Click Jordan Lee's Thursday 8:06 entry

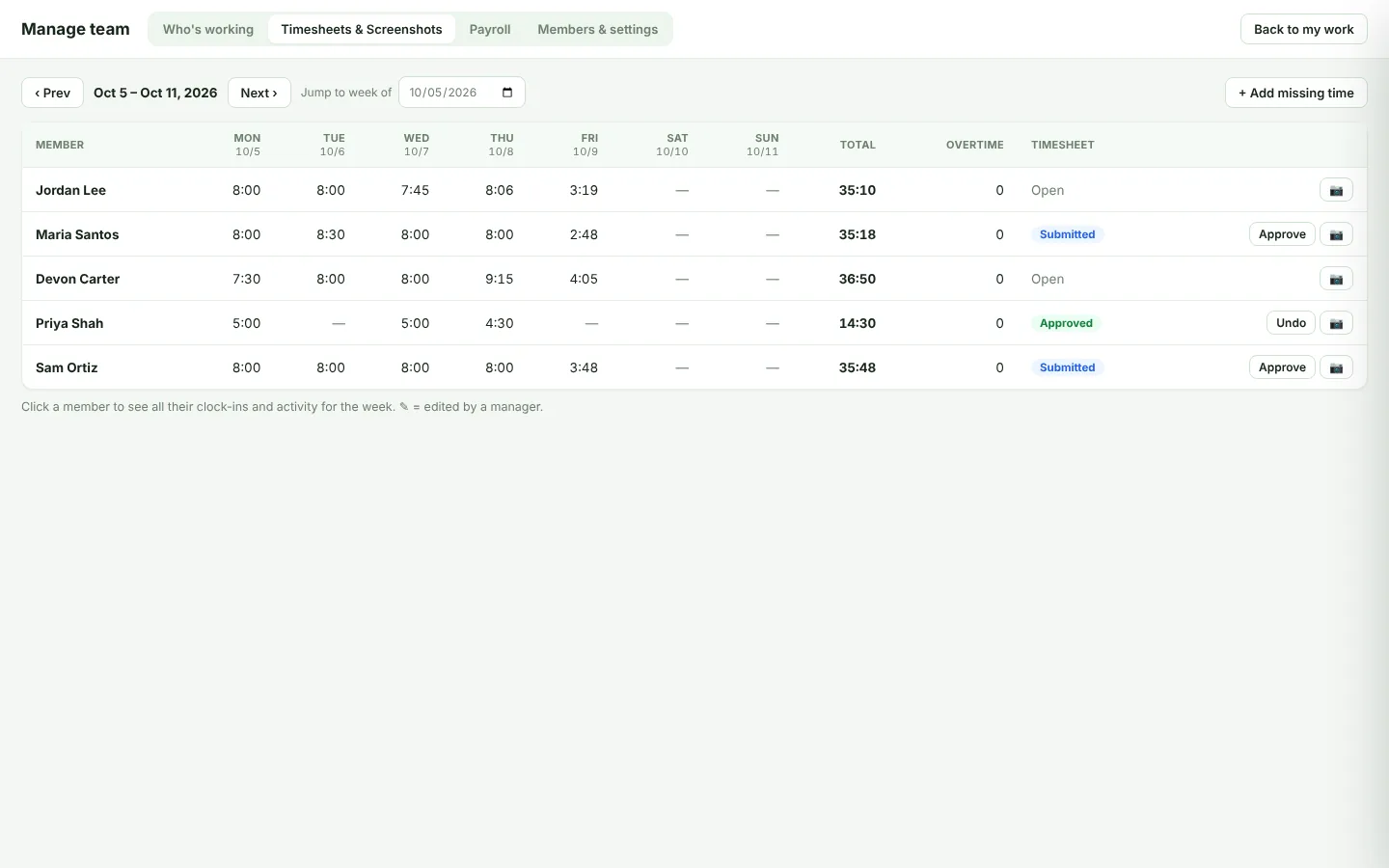point(500,190)
